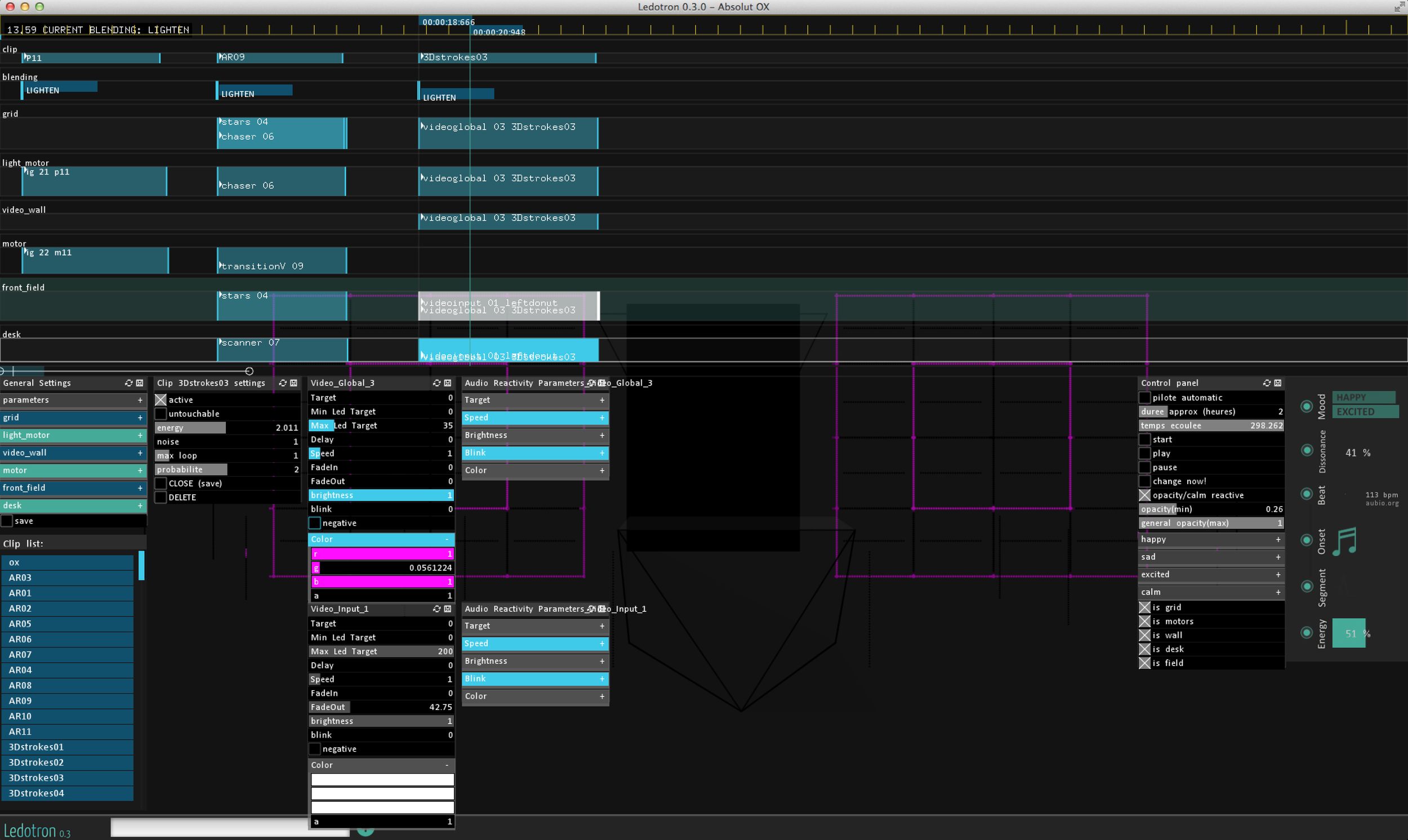Adjust the energy slider in clip settings

pyautogui.click(x=227, y=428)
